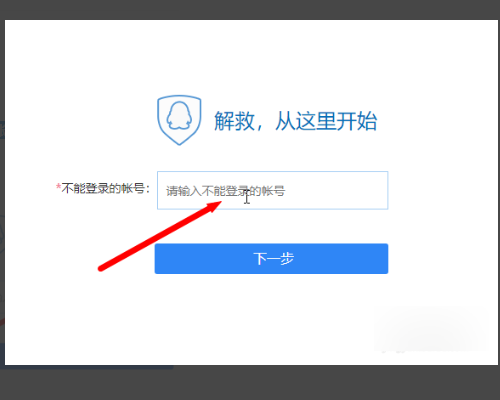Click the placeholder text 请输入不能登录的帐号
Image resolution: width=500 pixels, height=400 pixels.
[x=226, y=191]
